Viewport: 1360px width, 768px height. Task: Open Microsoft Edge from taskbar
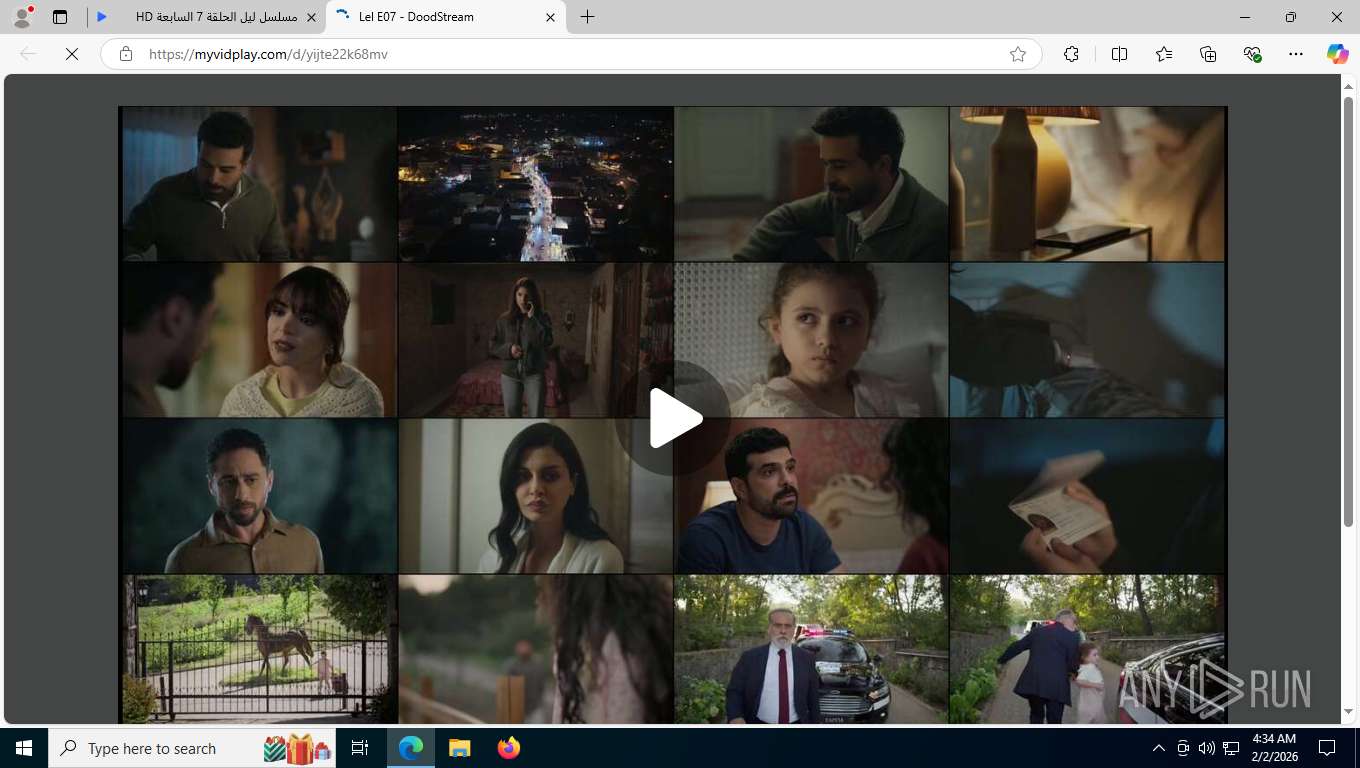(x=411, y=748)
